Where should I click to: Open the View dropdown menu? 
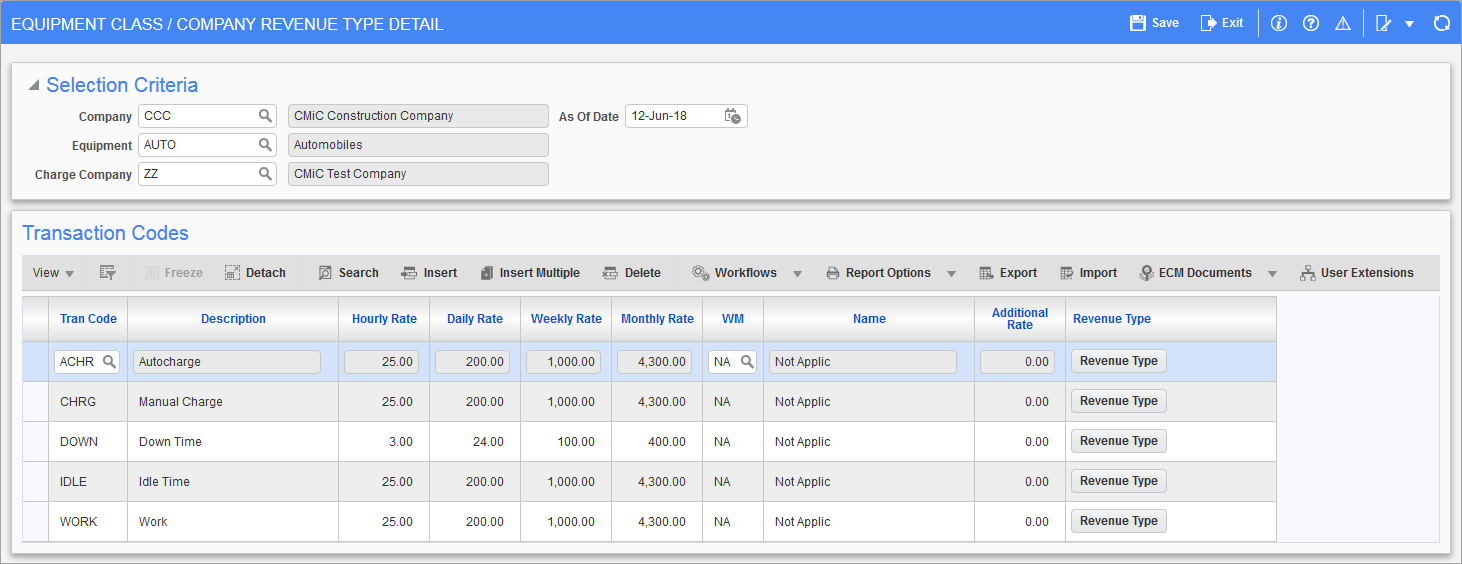point(54,273)
